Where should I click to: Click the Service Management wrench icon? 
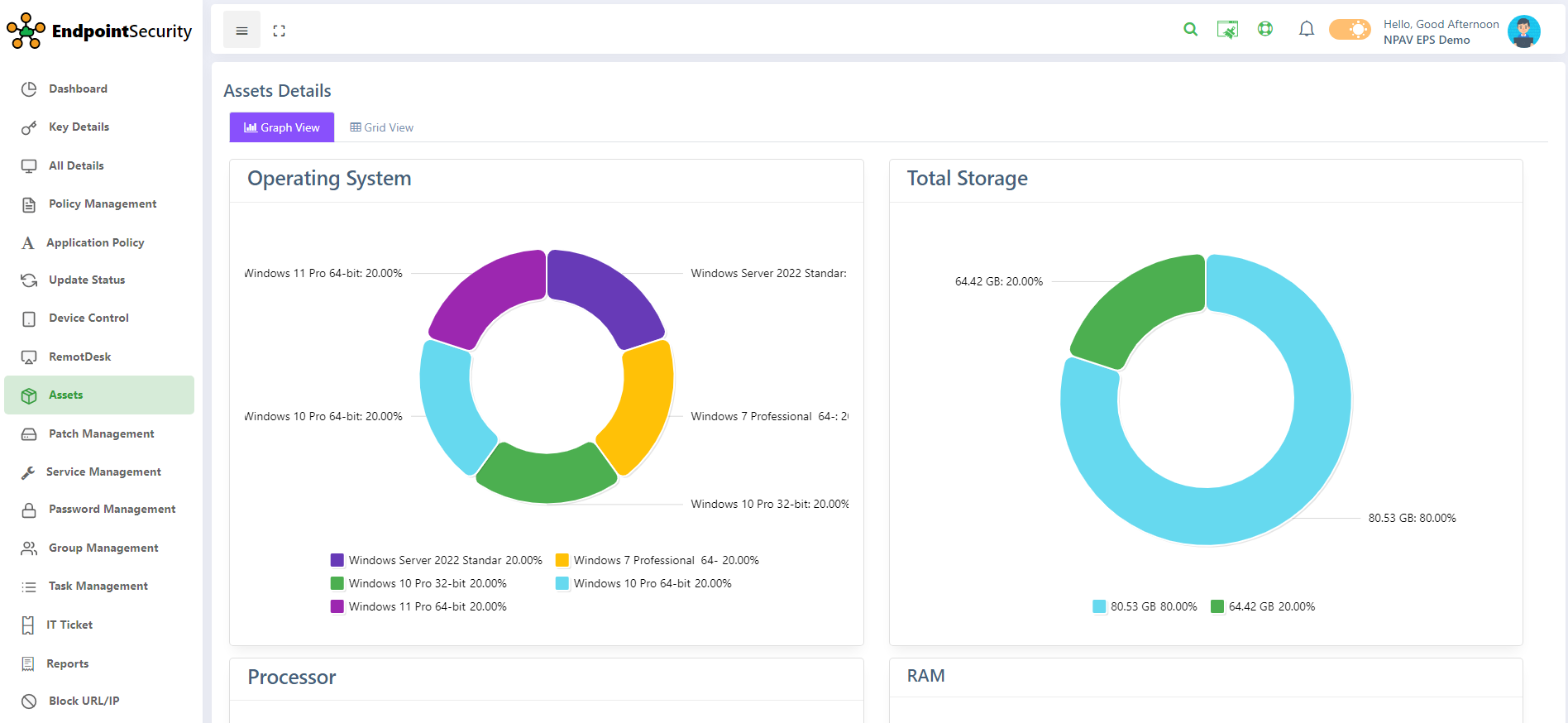click(28, 472)
